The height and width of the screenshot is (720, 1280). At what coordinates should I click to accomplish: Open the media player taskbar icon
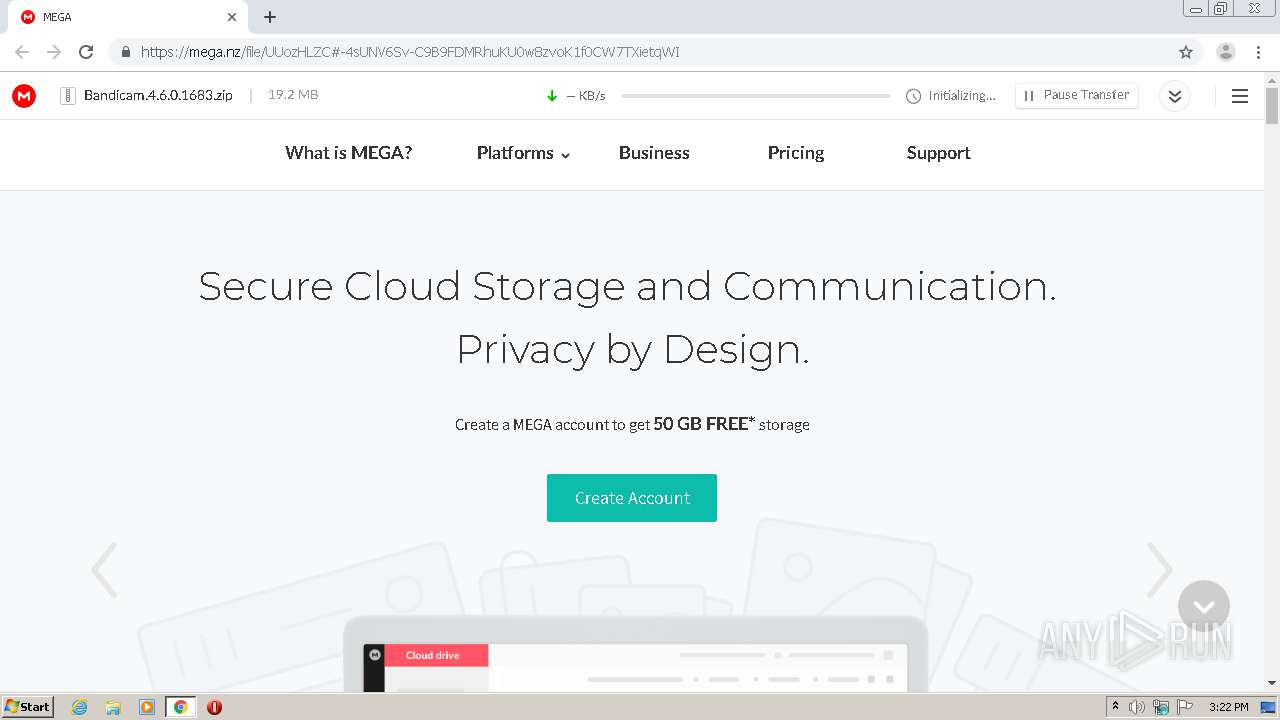(x=147, y=707)
